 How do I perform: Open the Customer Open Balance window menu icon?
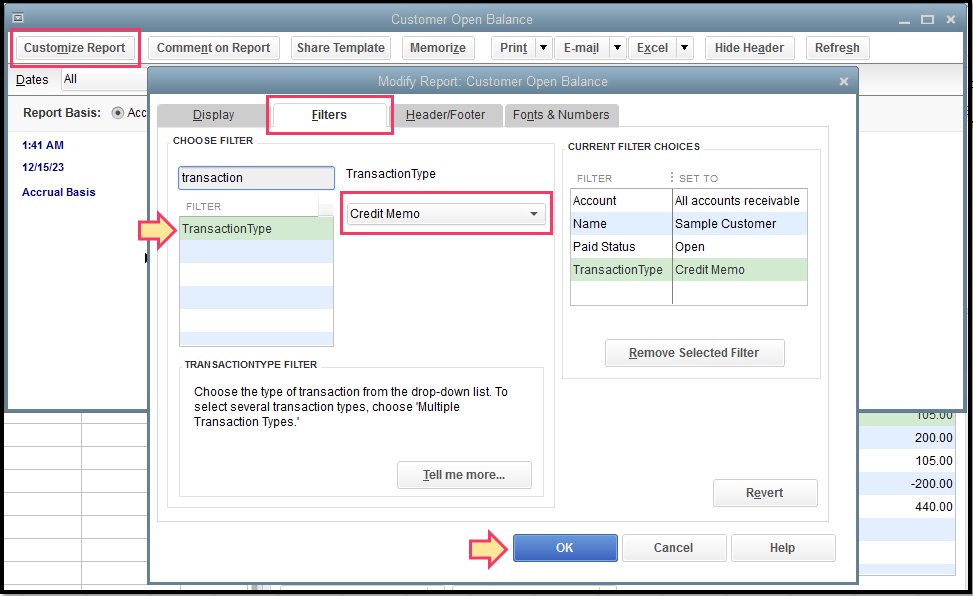tap(18, 18)
